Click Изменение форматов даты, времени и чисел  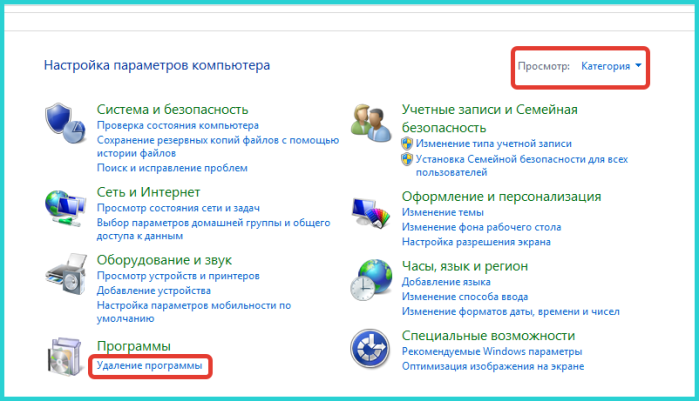tap(511, 311)
